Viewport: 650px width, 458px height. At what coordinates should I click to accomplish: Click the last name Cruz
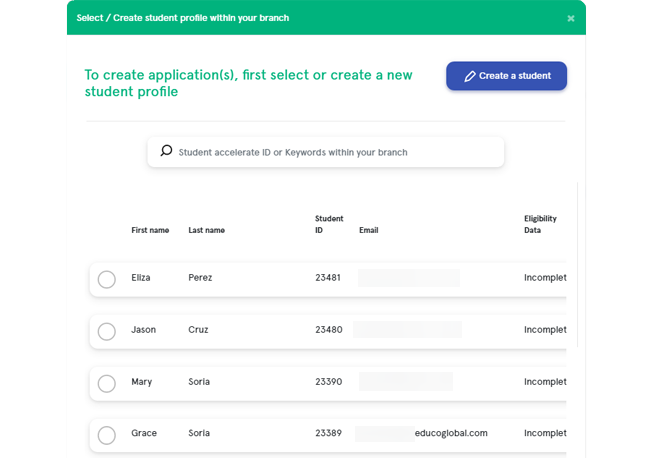198,330
